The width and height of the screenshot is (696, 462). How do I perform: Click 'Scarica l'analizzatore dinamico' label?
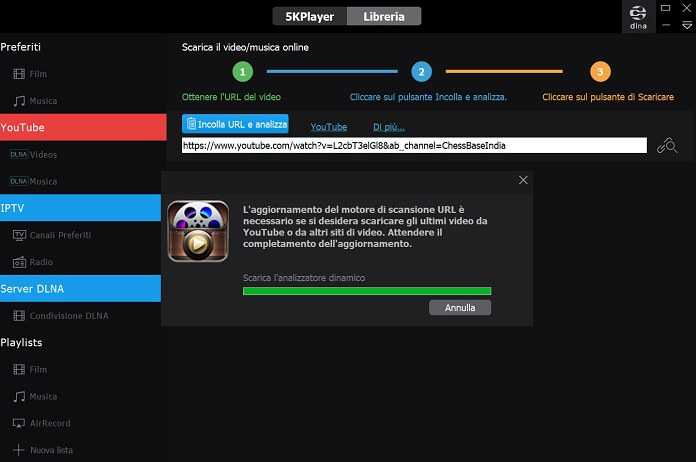click(304, 278)
